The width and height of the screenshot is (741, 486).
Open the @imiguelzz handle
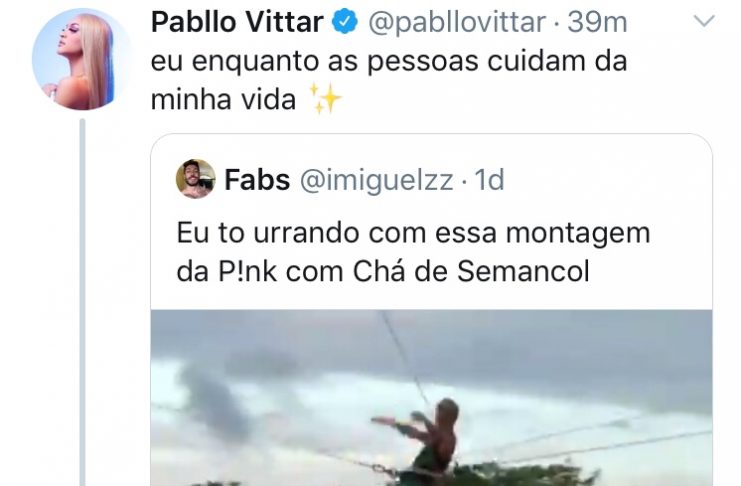tap(377, 181)
